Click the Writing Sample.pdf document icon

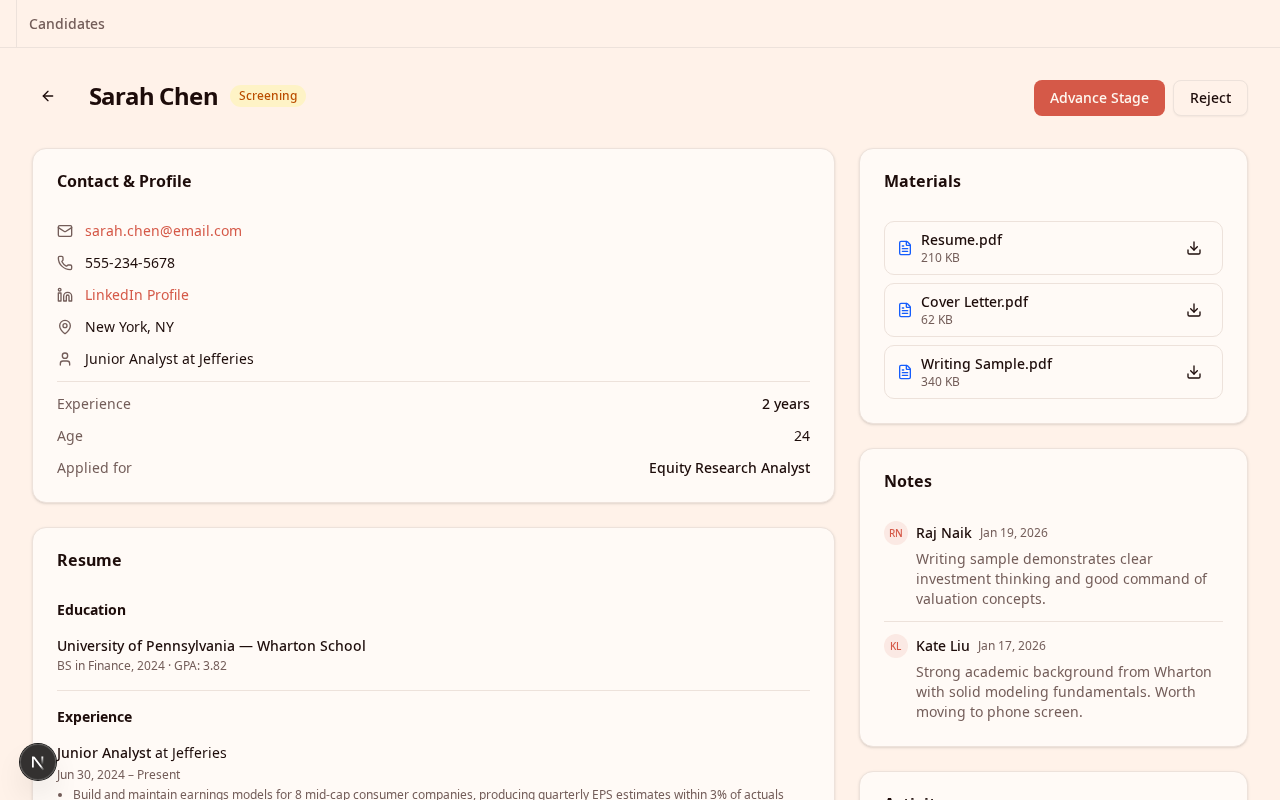pyautogui.click(x=905, y=372)
